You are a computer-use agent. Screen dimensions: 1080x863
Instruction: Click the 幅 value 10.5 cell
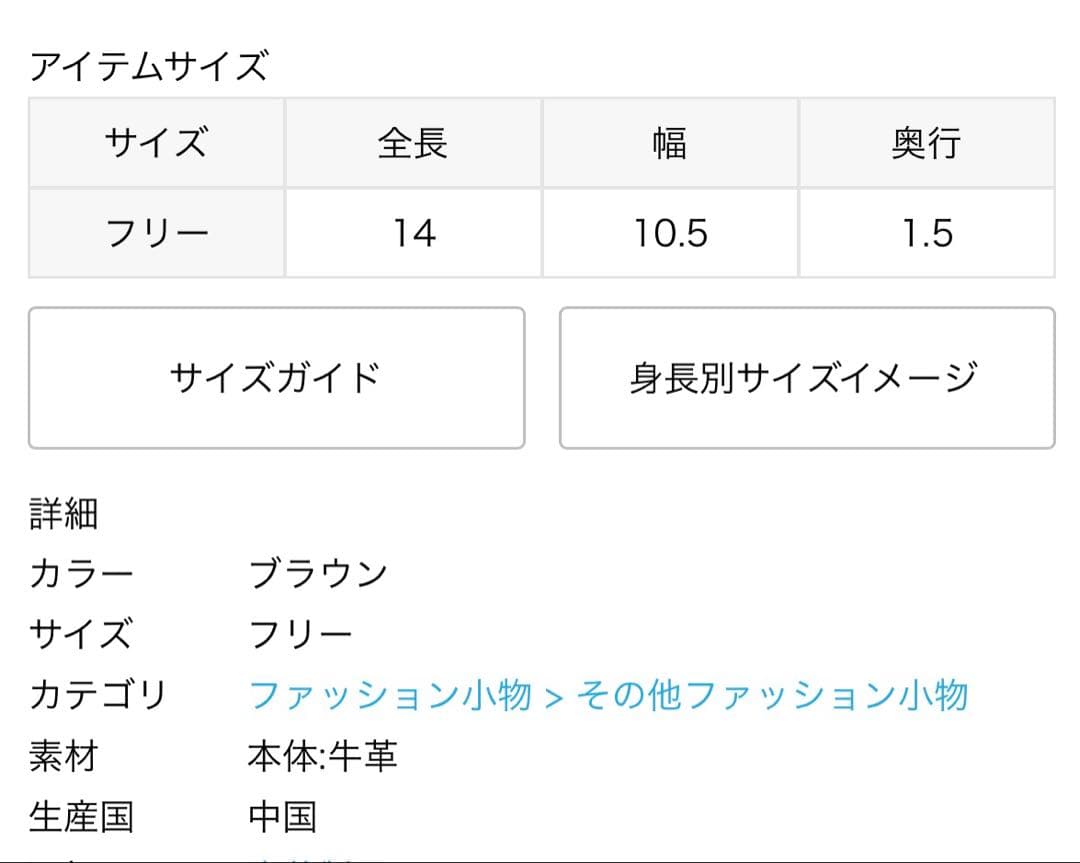(x=670, y=233)
